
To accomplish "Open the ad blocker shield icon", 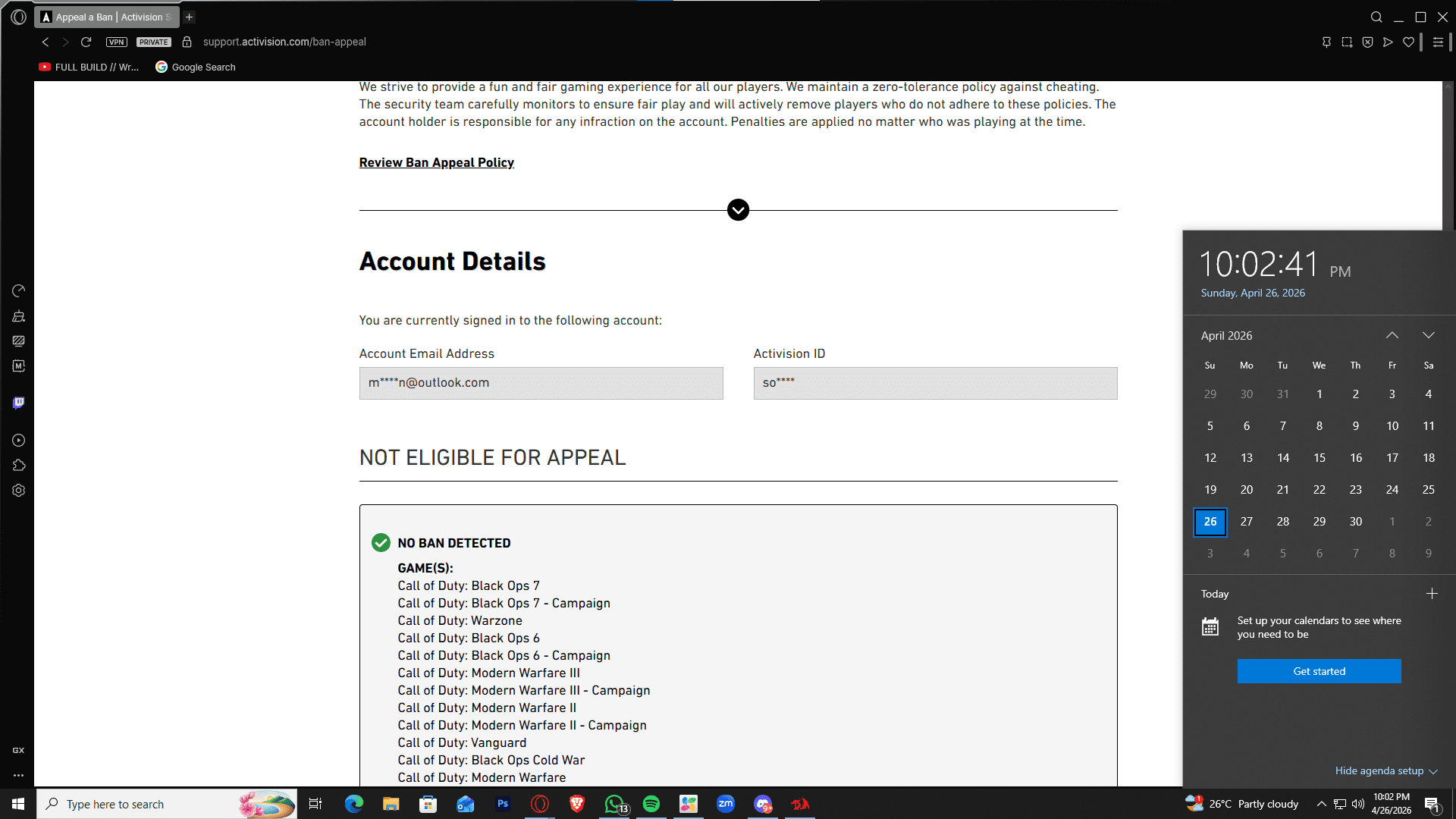I will 1367,42.
